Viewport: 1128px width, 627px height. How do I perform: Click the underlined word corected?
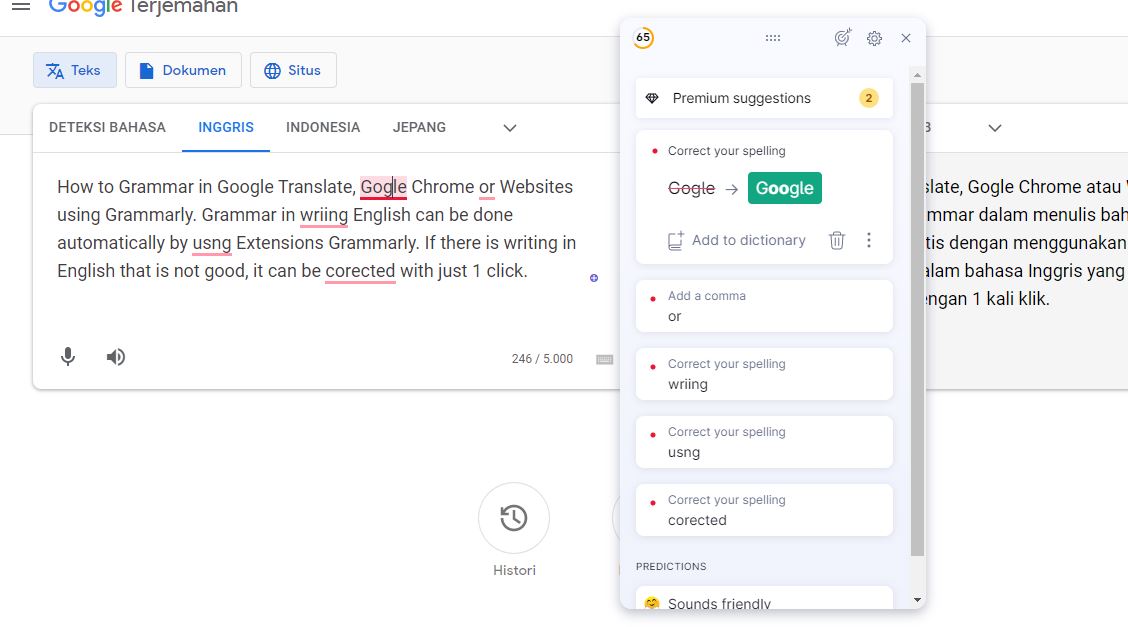click(x=360, y=271)
